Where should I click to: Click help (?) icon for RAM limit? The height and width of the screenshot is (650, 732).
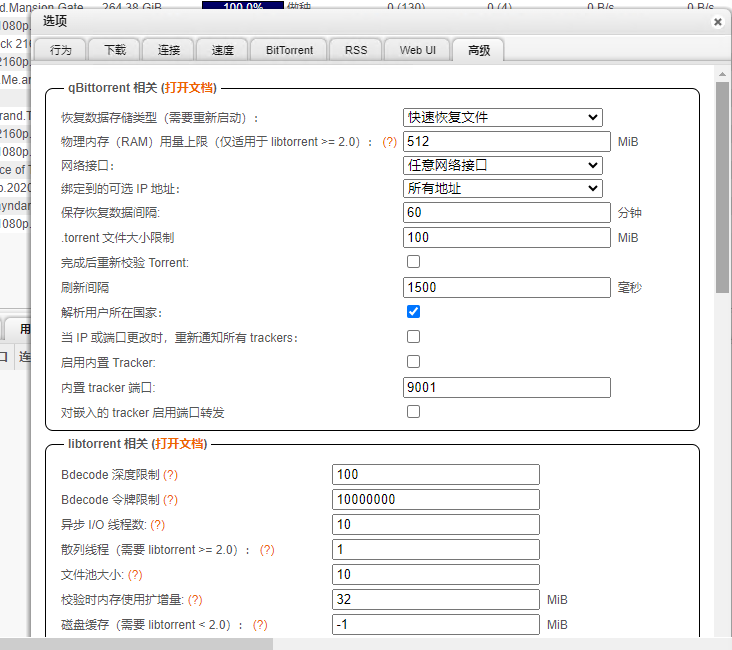tap(389, 142)
